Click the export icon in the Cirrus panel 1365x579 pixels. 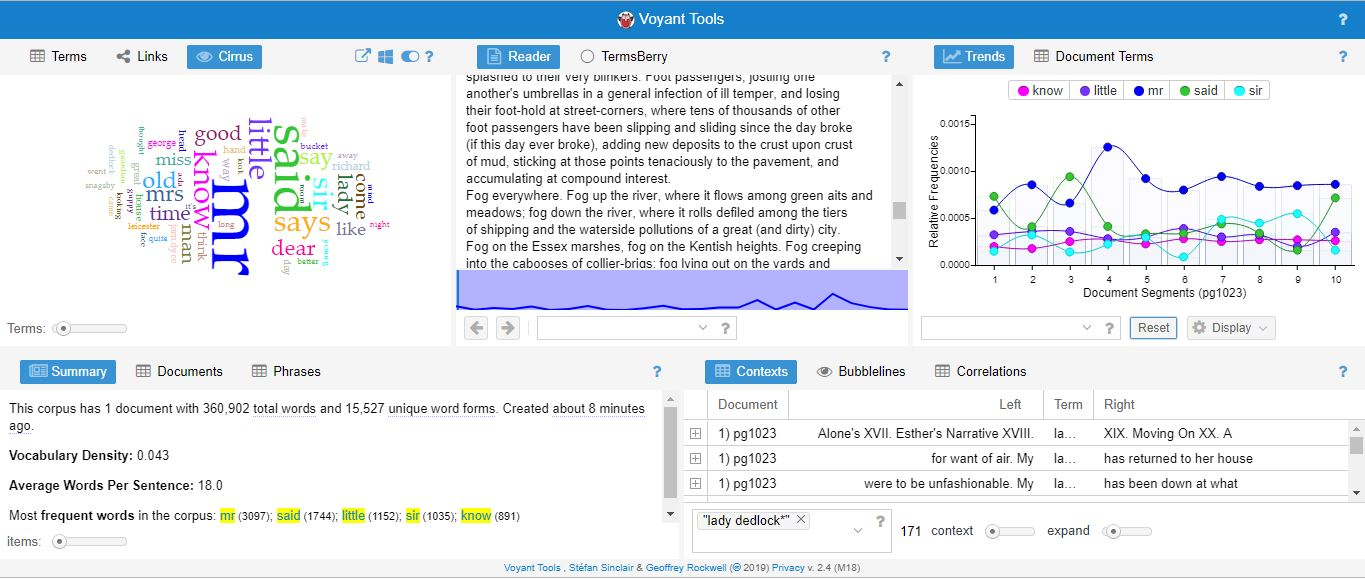pos(363,56)
